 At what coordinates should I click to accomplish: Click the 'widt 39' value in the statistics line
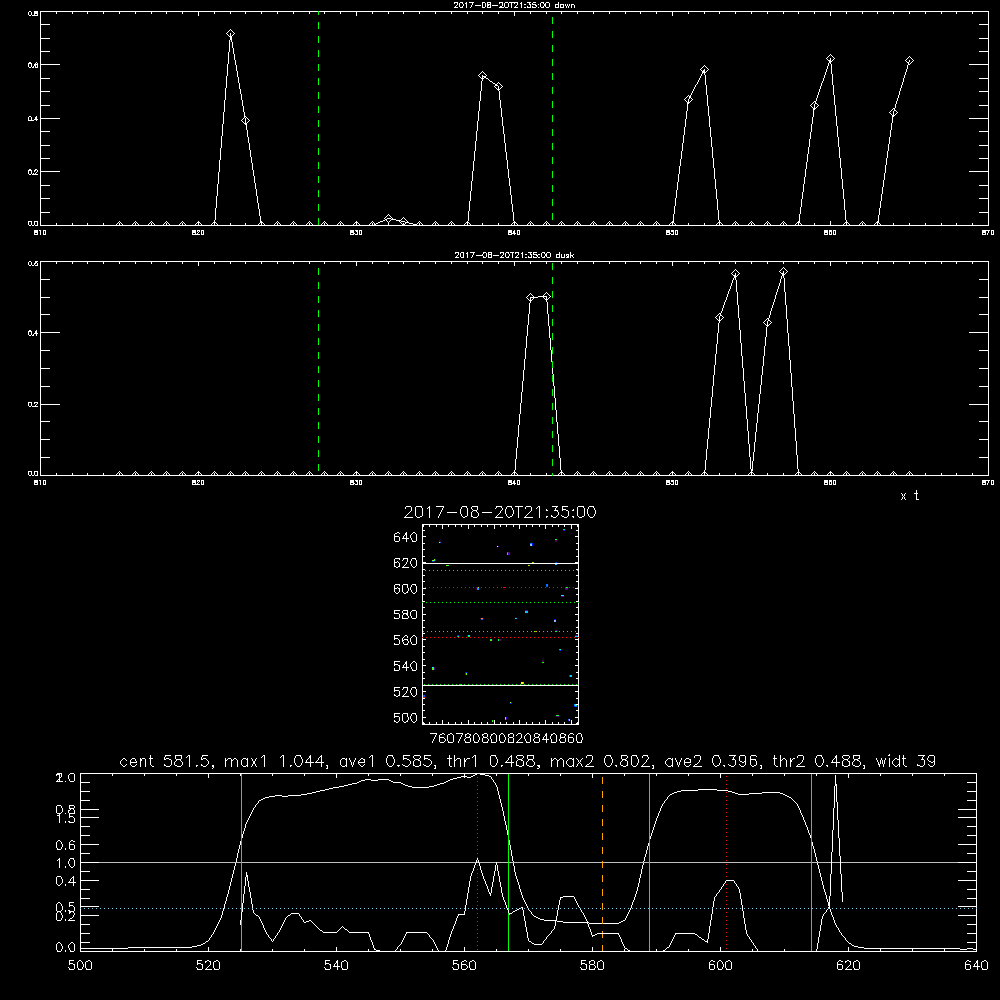(x=906, y=761)
